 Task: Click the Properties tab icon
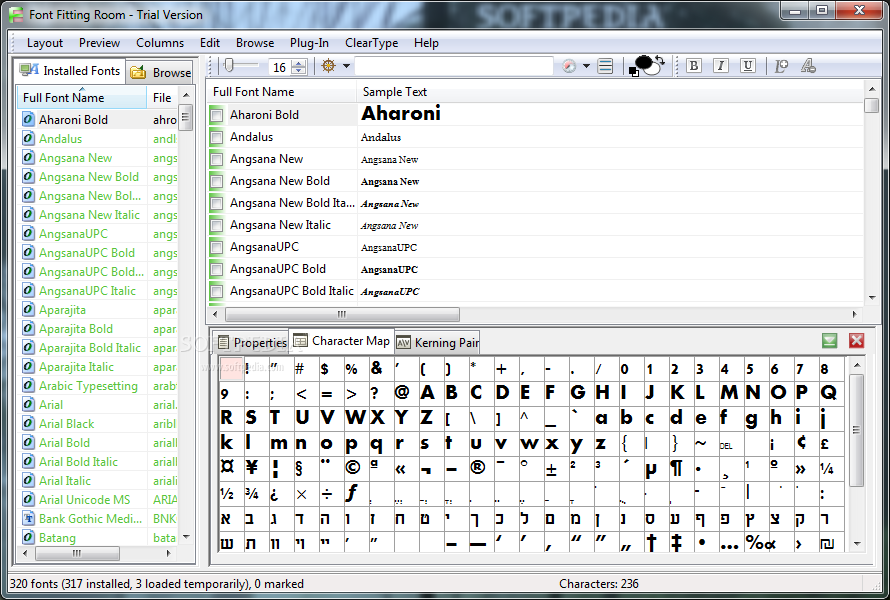224,342
